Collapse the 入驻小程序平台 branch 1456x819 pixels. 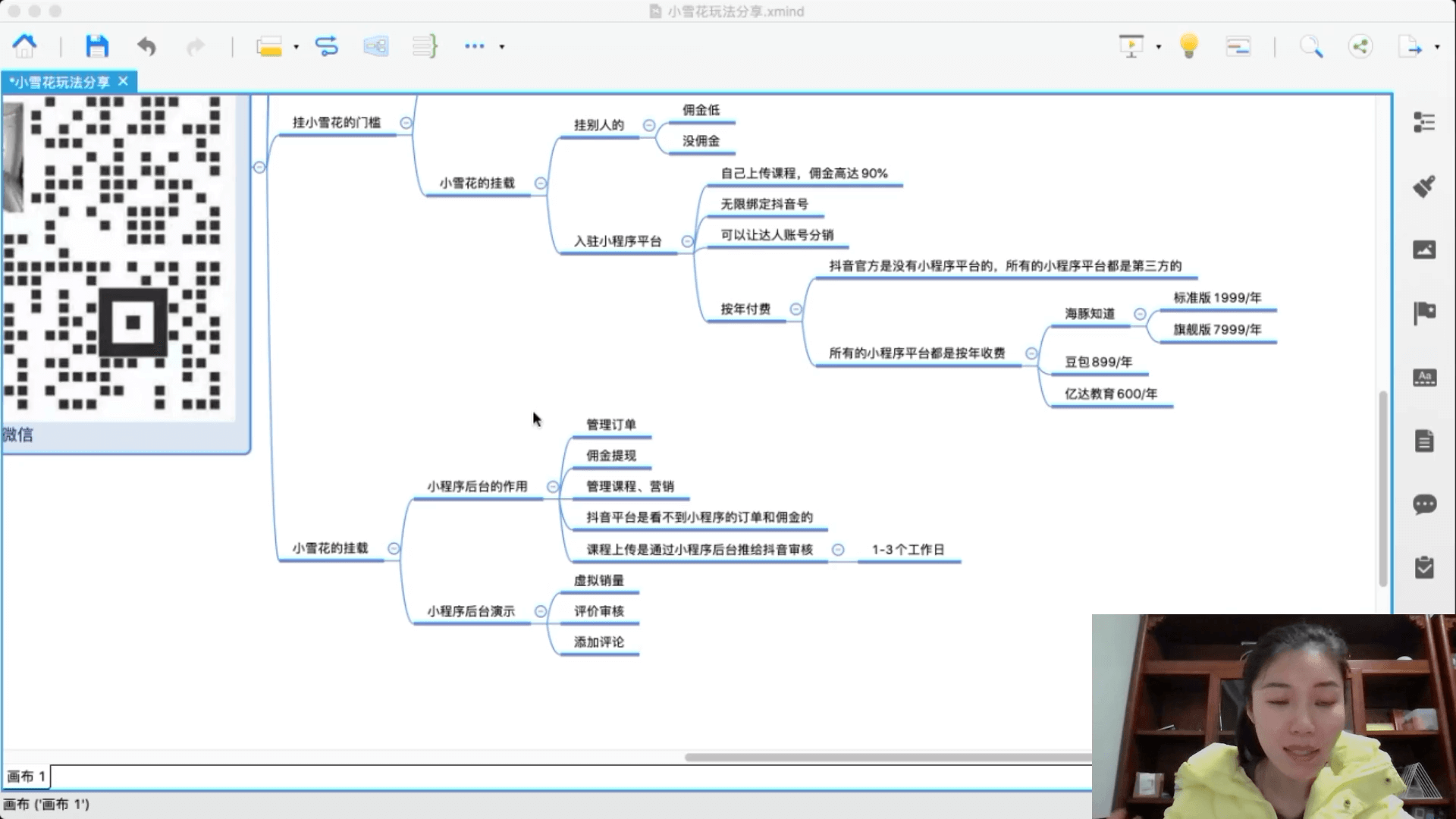(687, 242)
